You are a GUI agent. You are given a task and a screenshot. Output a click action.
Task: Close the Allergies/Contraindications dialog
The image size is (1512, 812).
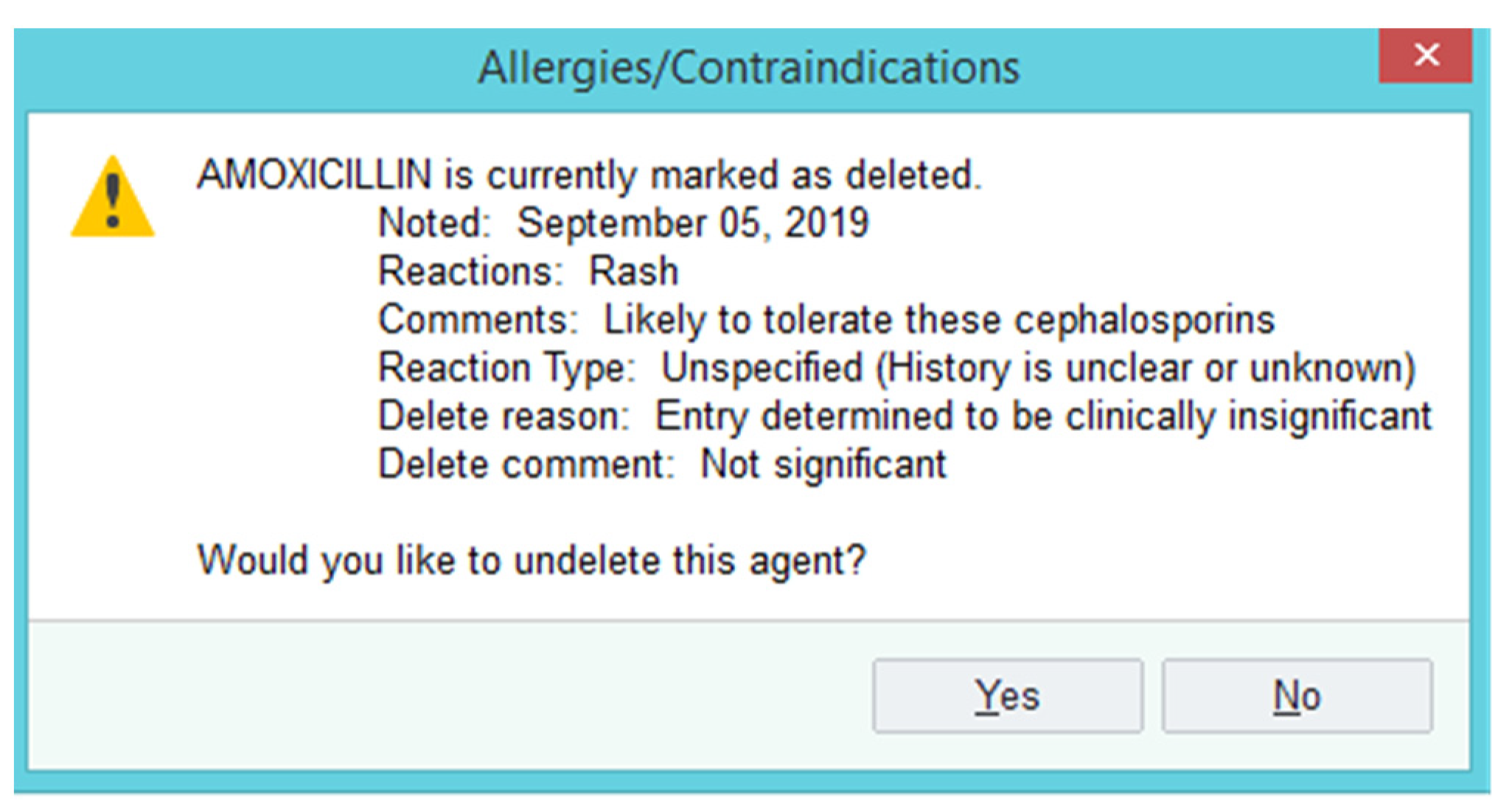click(x=1426, y=55)
